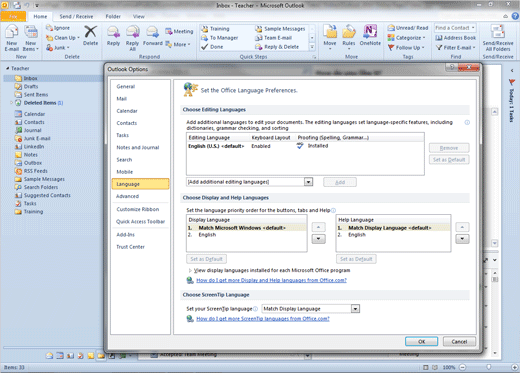The height and width of the screenshot is (373, 520).
Task: Open the Sent Items folder
Action: (x=32, y=95)
